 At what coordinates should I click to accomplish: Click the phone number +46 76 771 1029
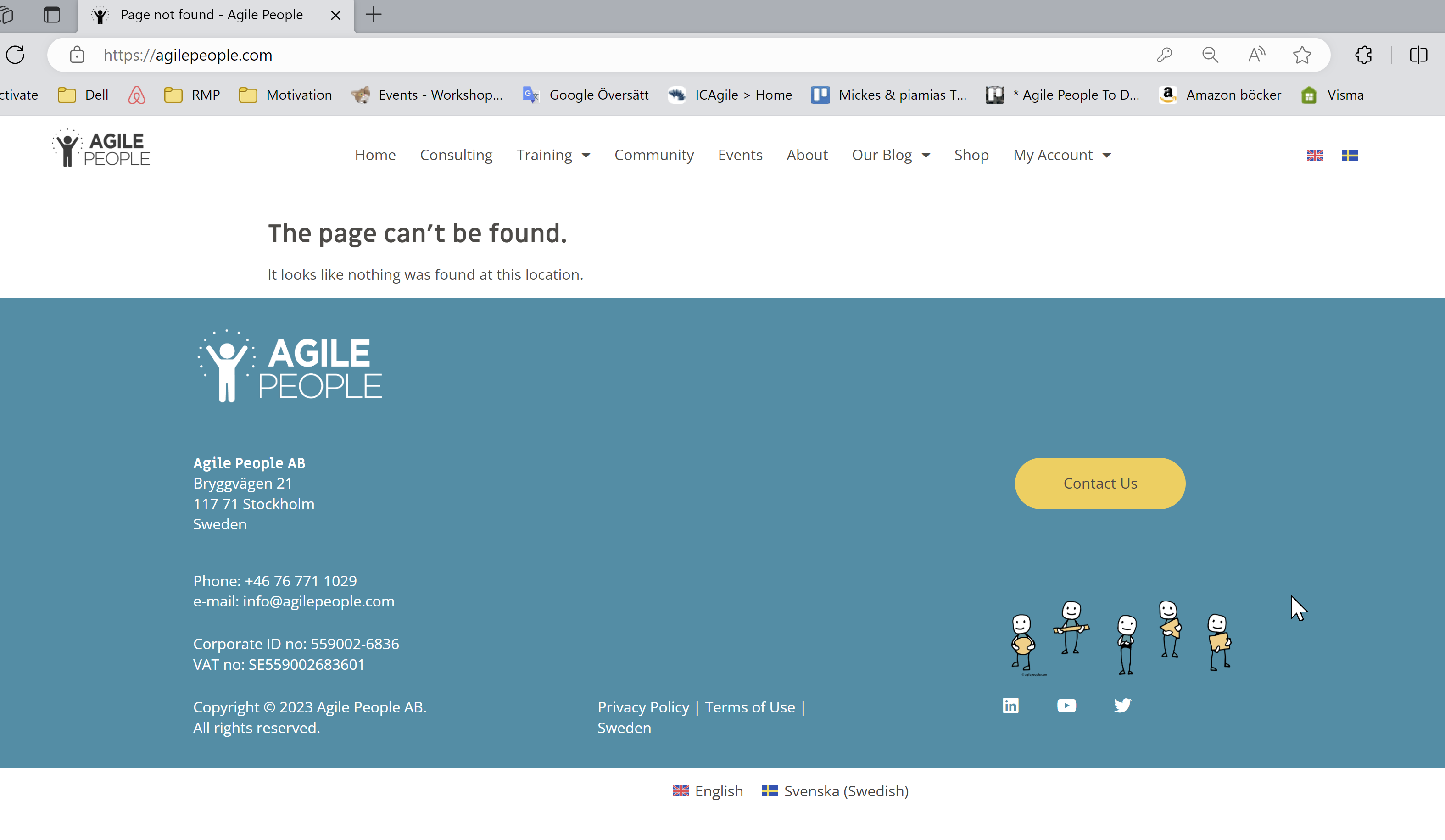coord(301,581)
